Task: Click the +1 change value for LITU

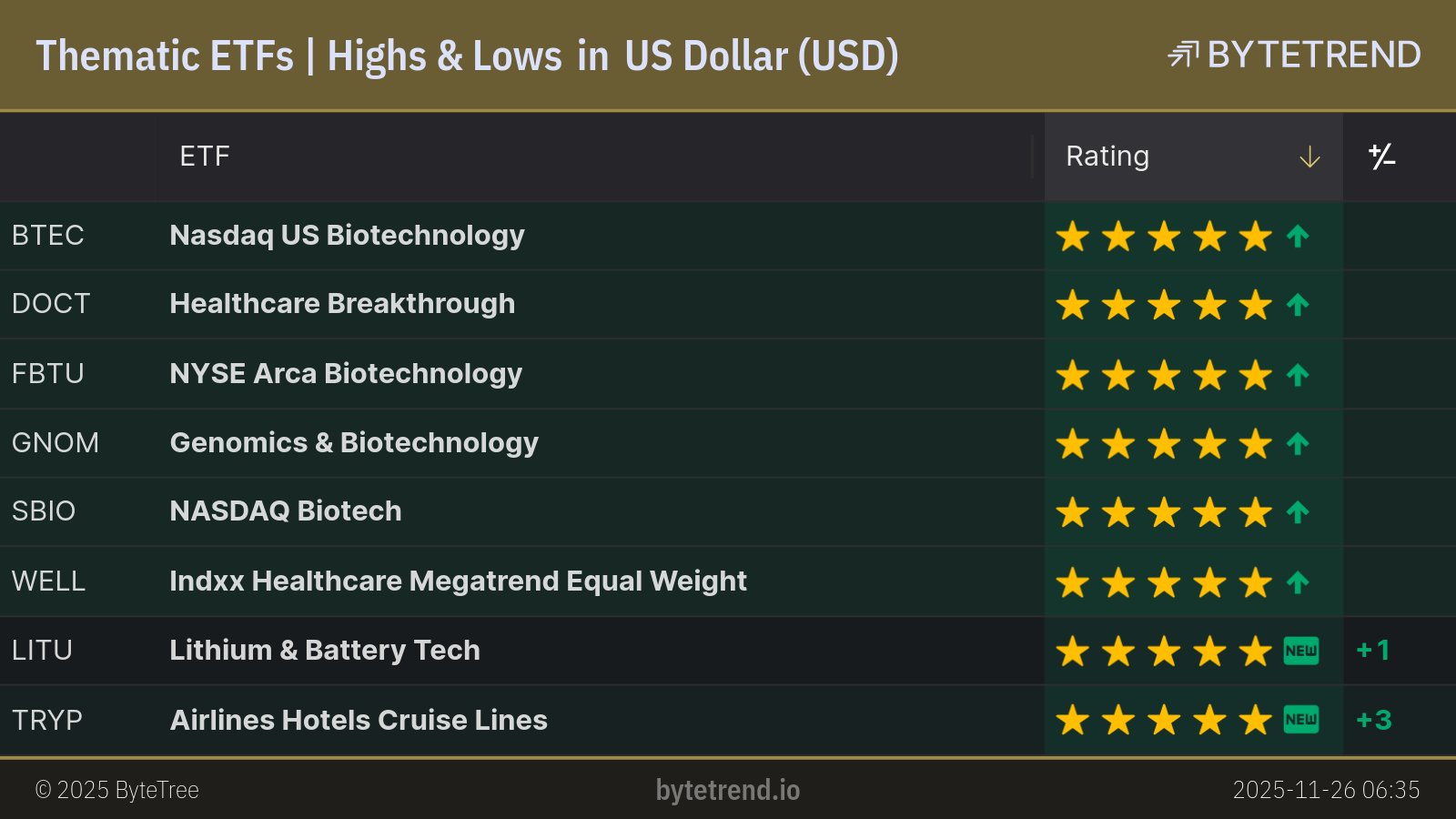Action: click(x=1373, y=651)
